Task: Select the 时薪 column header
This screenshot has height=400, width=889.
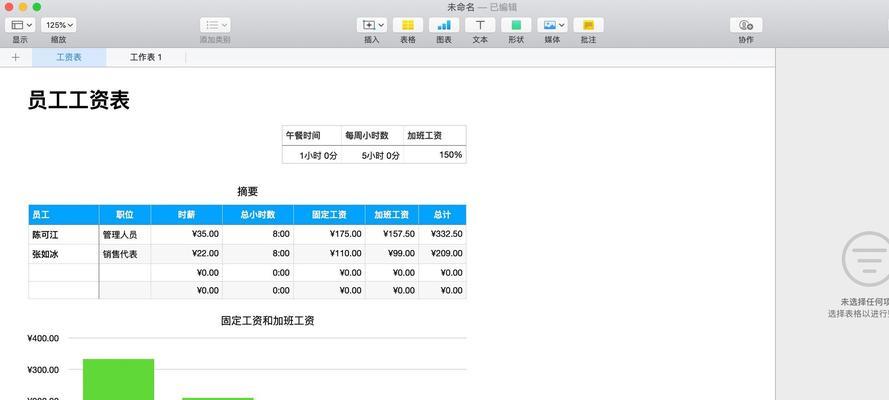Action: coord(187,215)
